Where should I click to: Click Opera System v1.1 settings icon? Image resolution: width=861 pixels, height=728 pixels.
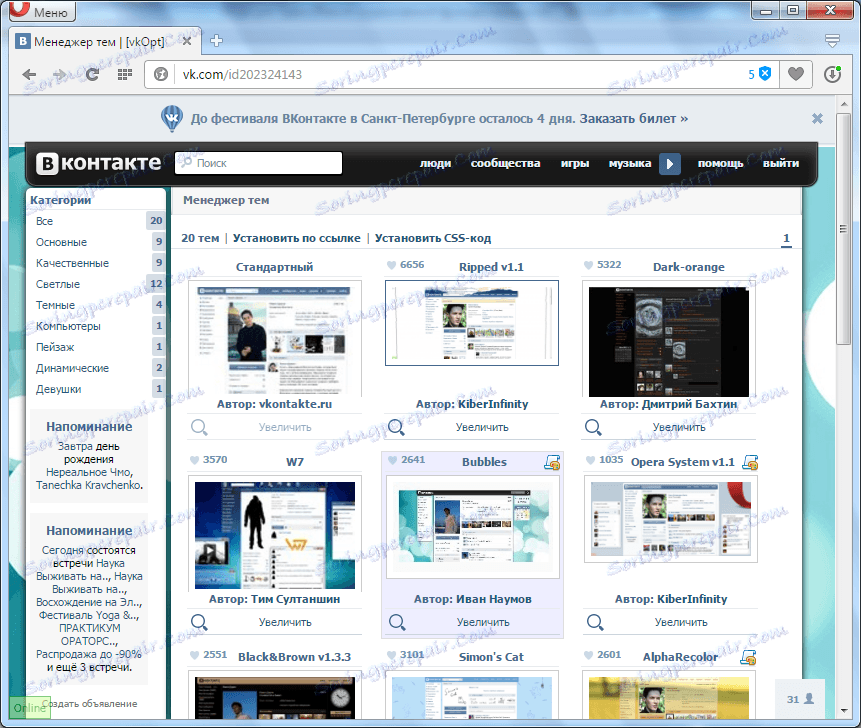750,462
